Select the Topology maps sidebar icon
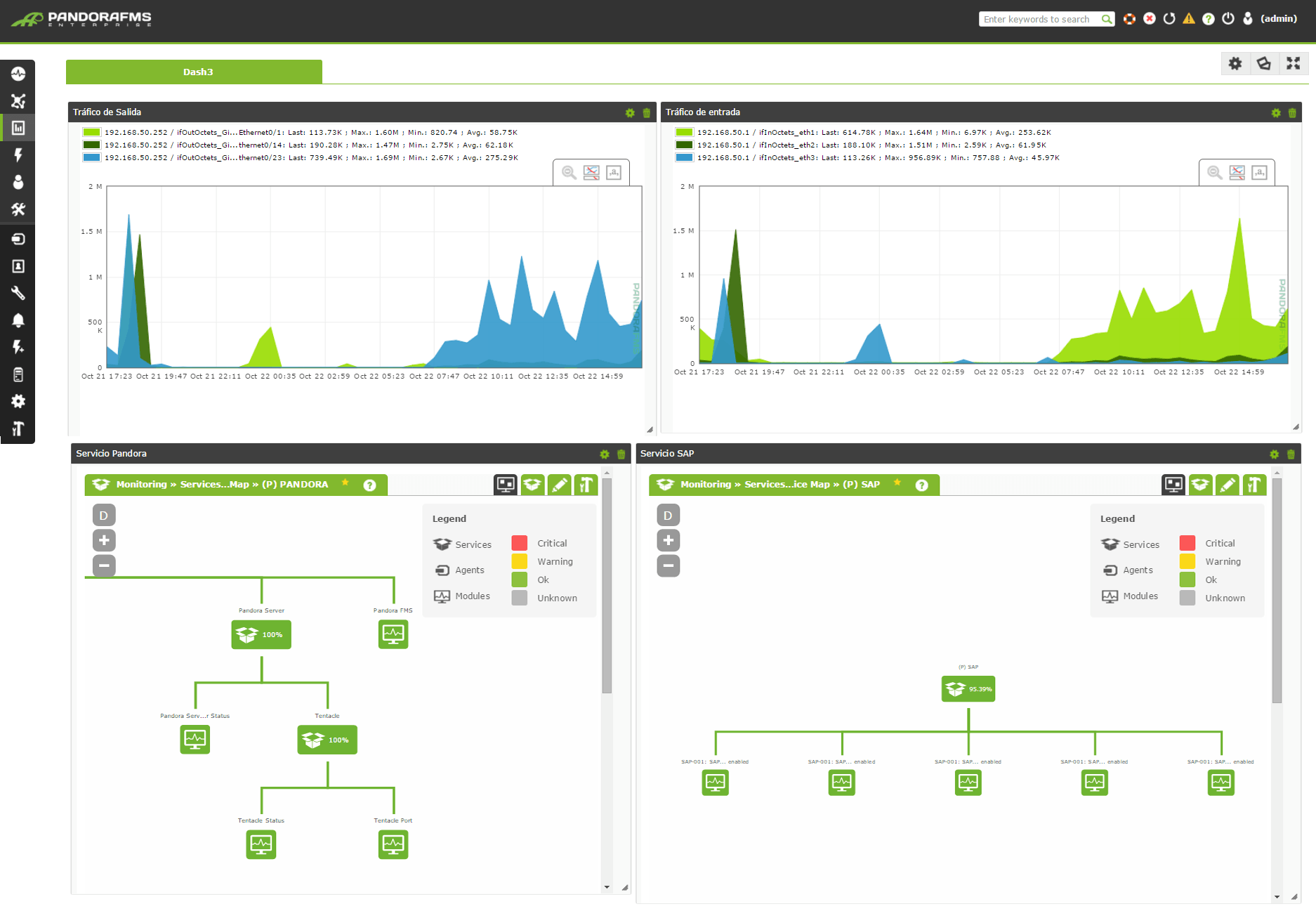 pyautogui.click(x=18, y=100)
